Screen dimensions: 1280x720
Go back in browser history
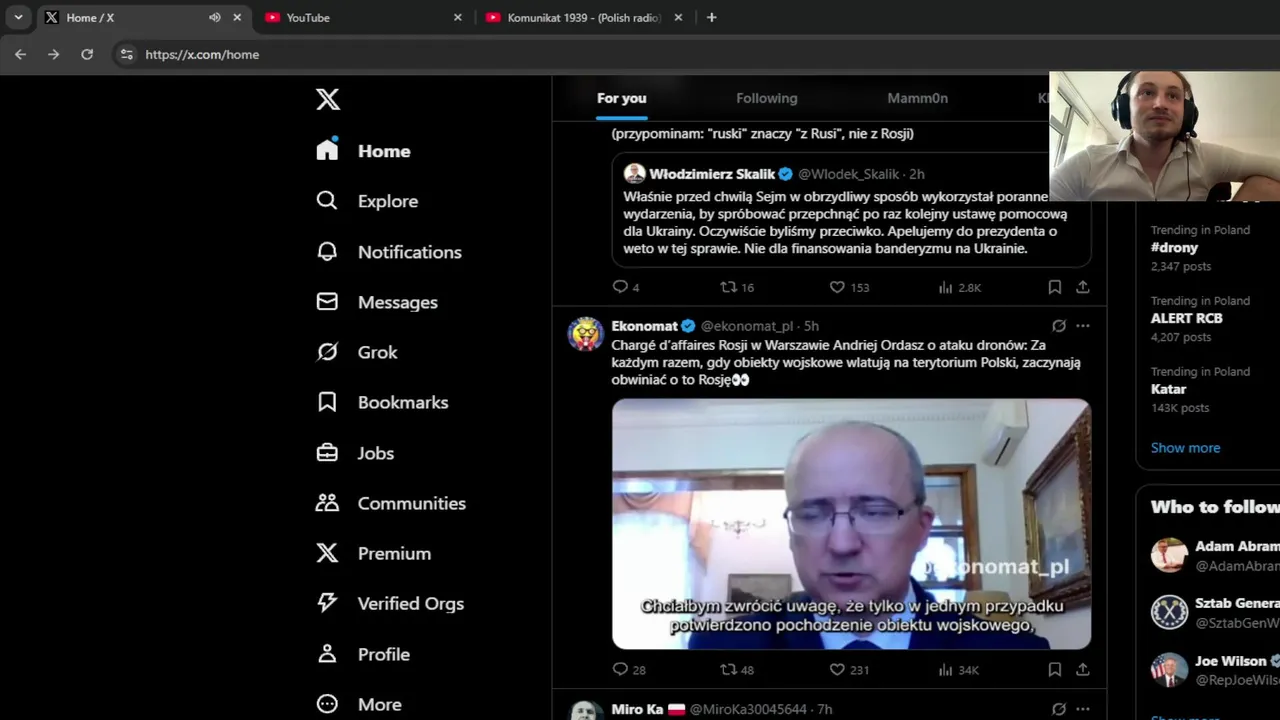click(20, 54)
